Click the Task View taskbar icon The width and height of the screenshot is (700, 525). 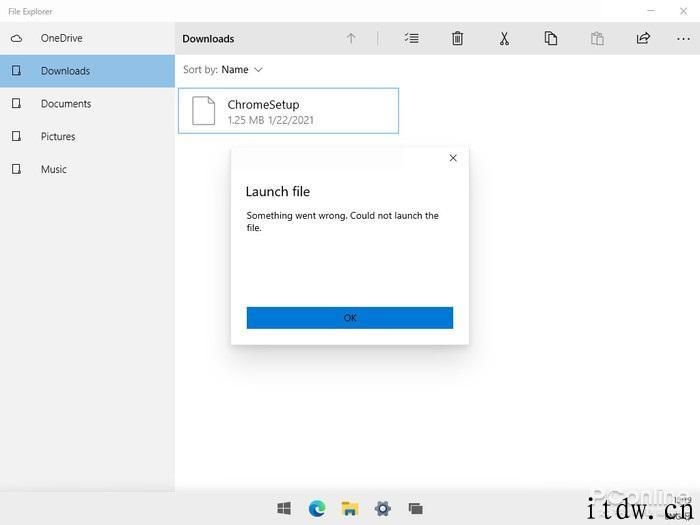point(416,508)
